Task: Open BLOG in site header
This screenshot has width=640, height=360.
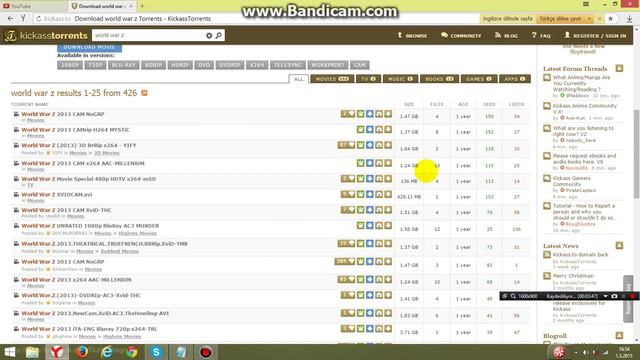Action: point(506,36)
